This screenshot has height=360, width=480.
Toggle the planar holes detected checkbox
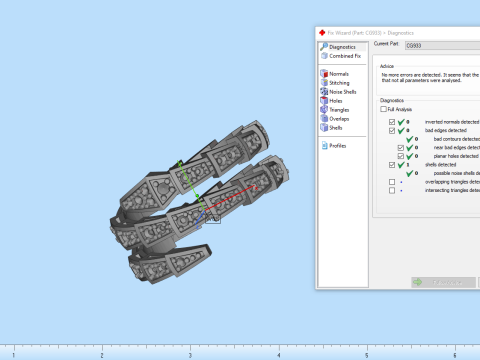tap(401, 156)
